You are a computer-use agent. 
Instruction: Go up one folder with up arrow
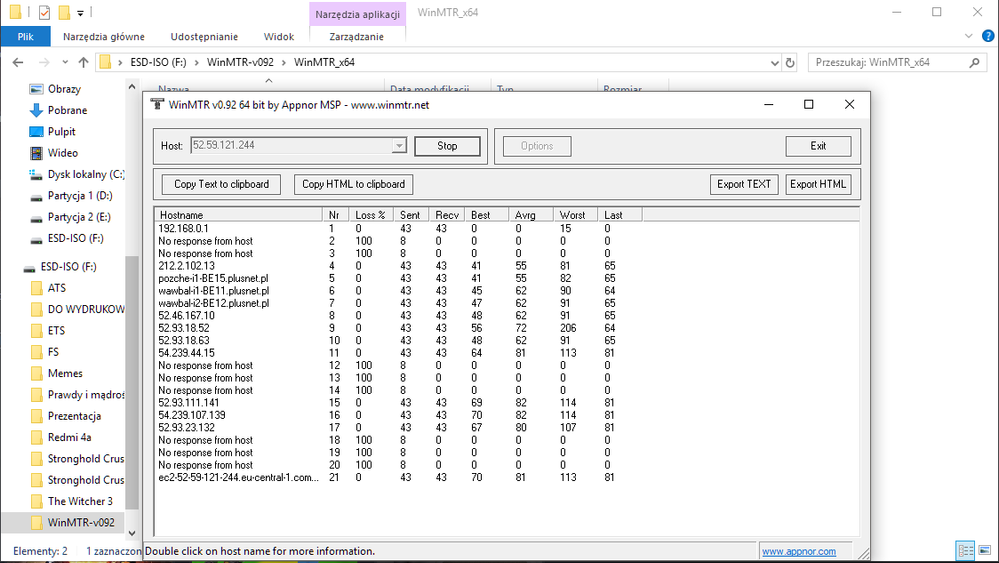click(81, 62)
